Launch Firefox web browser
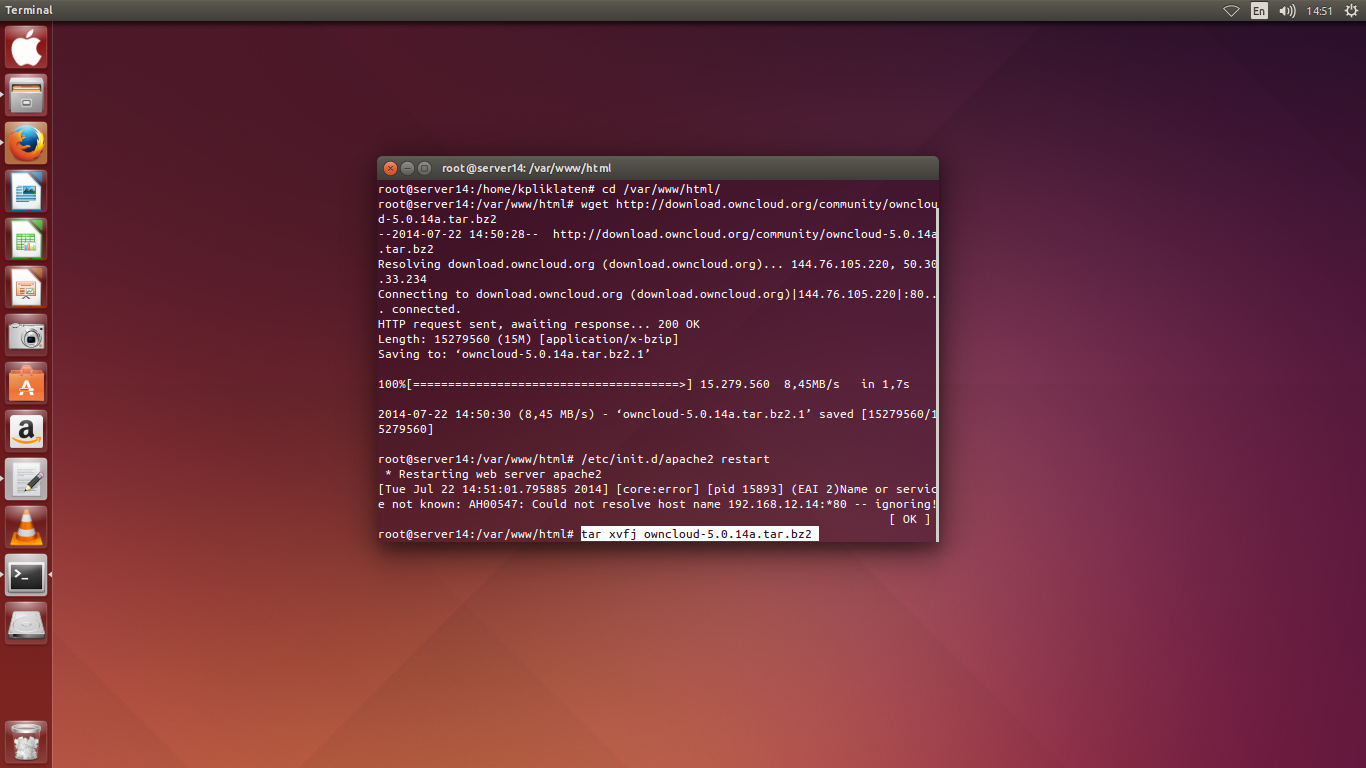1366x768 pixels. pos(26,143)
